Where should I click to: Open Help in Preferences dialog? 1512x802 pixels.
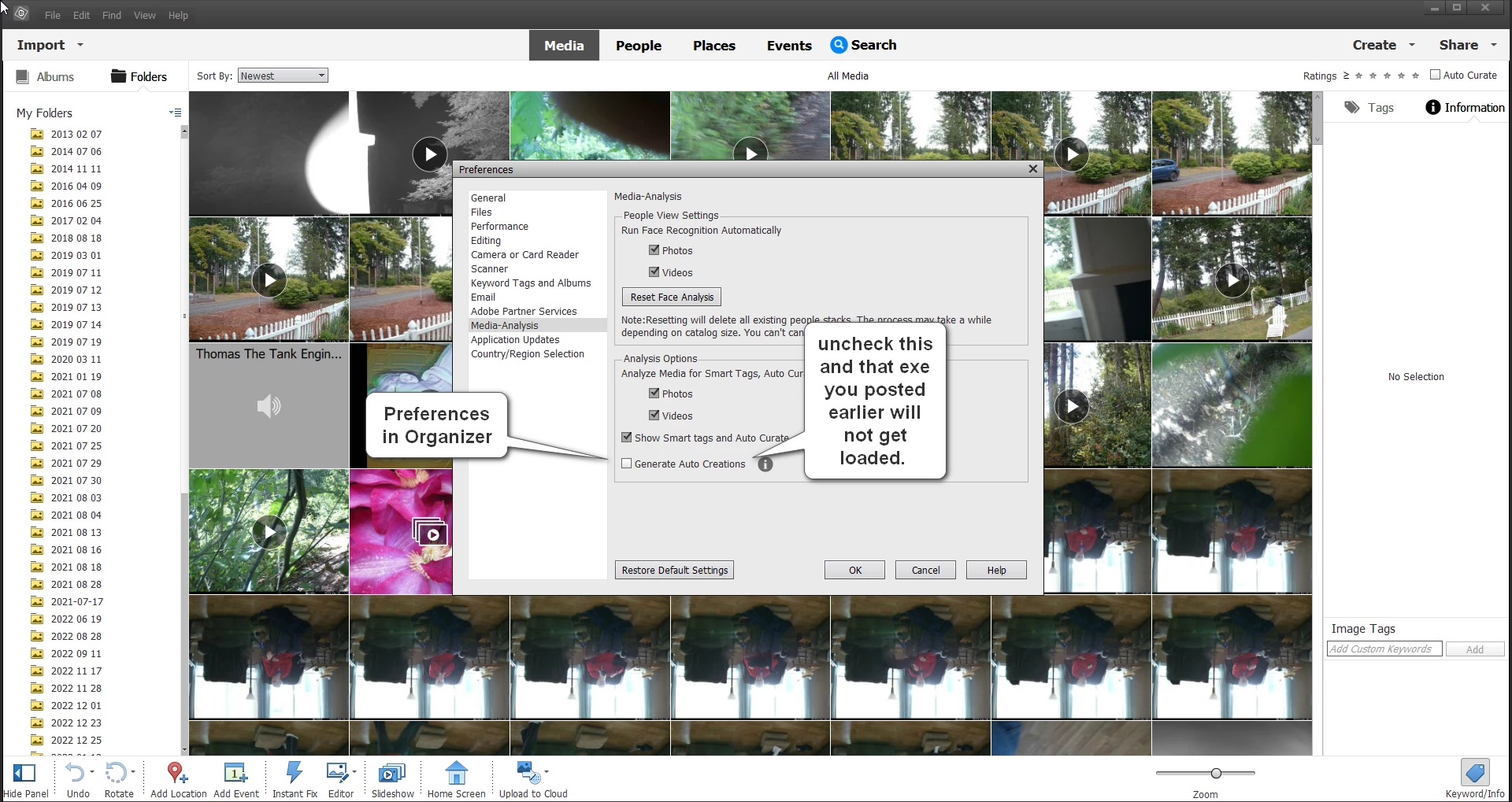pos(996,570)
